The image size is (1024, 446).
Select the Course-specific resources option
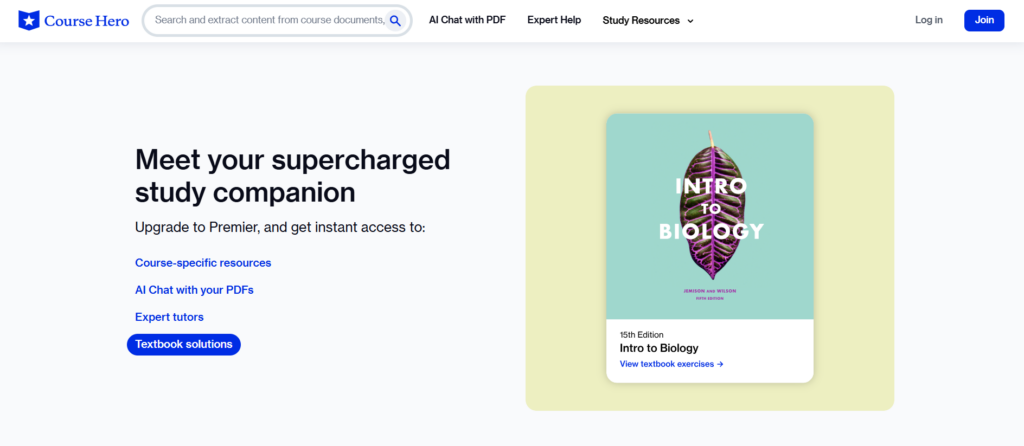[203, 263]
